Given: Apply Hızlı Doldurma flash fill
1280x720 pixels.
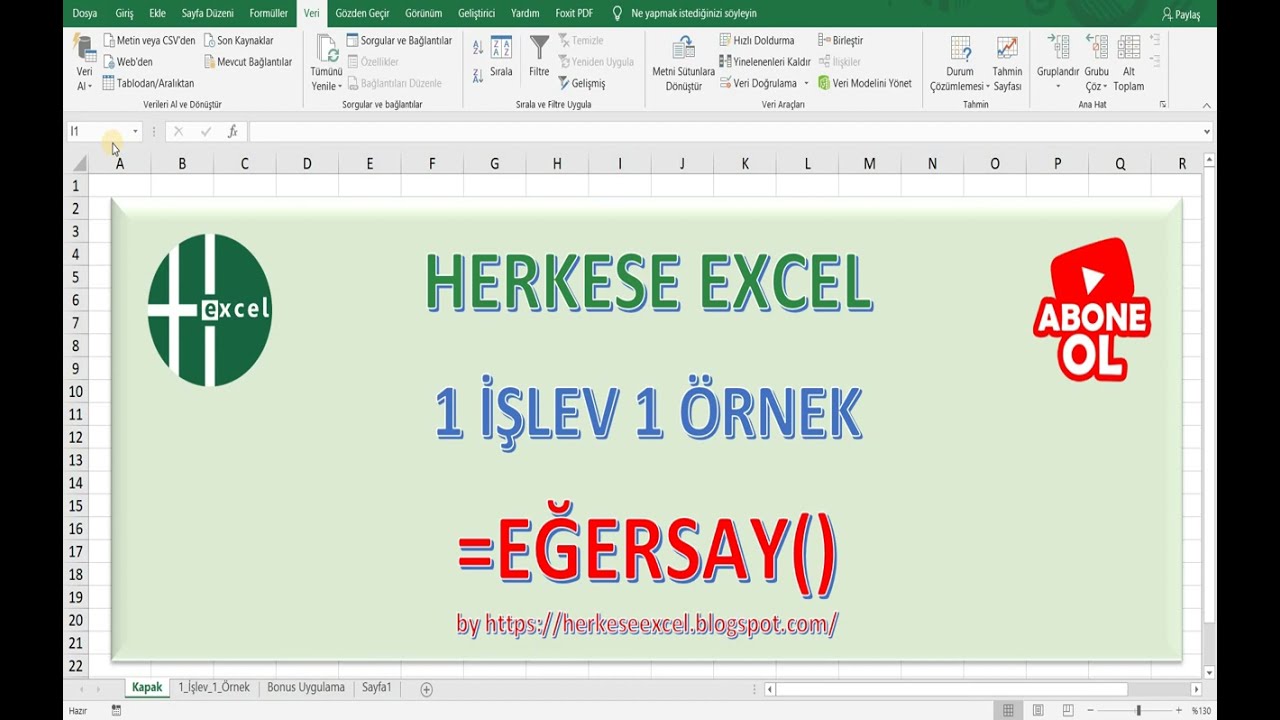Looking at the screenshot, I should coord(757,41).
